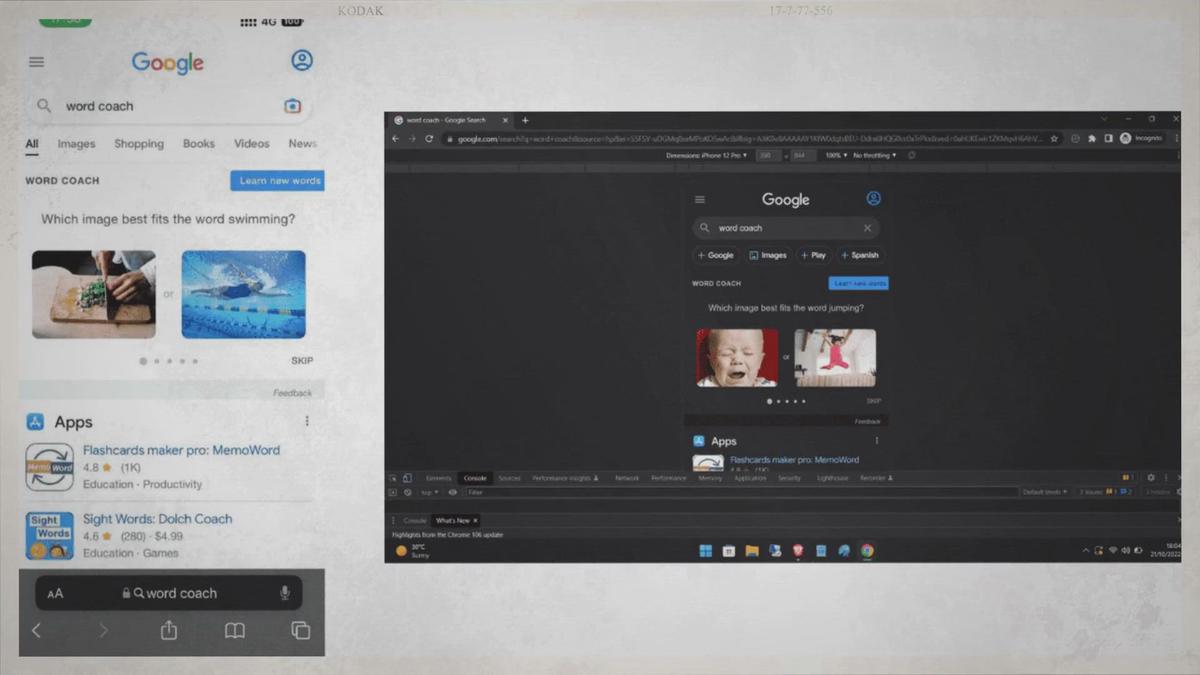This screenshot has width=1200, height=675.
Task: Open Safari bookmarks book icon
Action: [234, 631]
